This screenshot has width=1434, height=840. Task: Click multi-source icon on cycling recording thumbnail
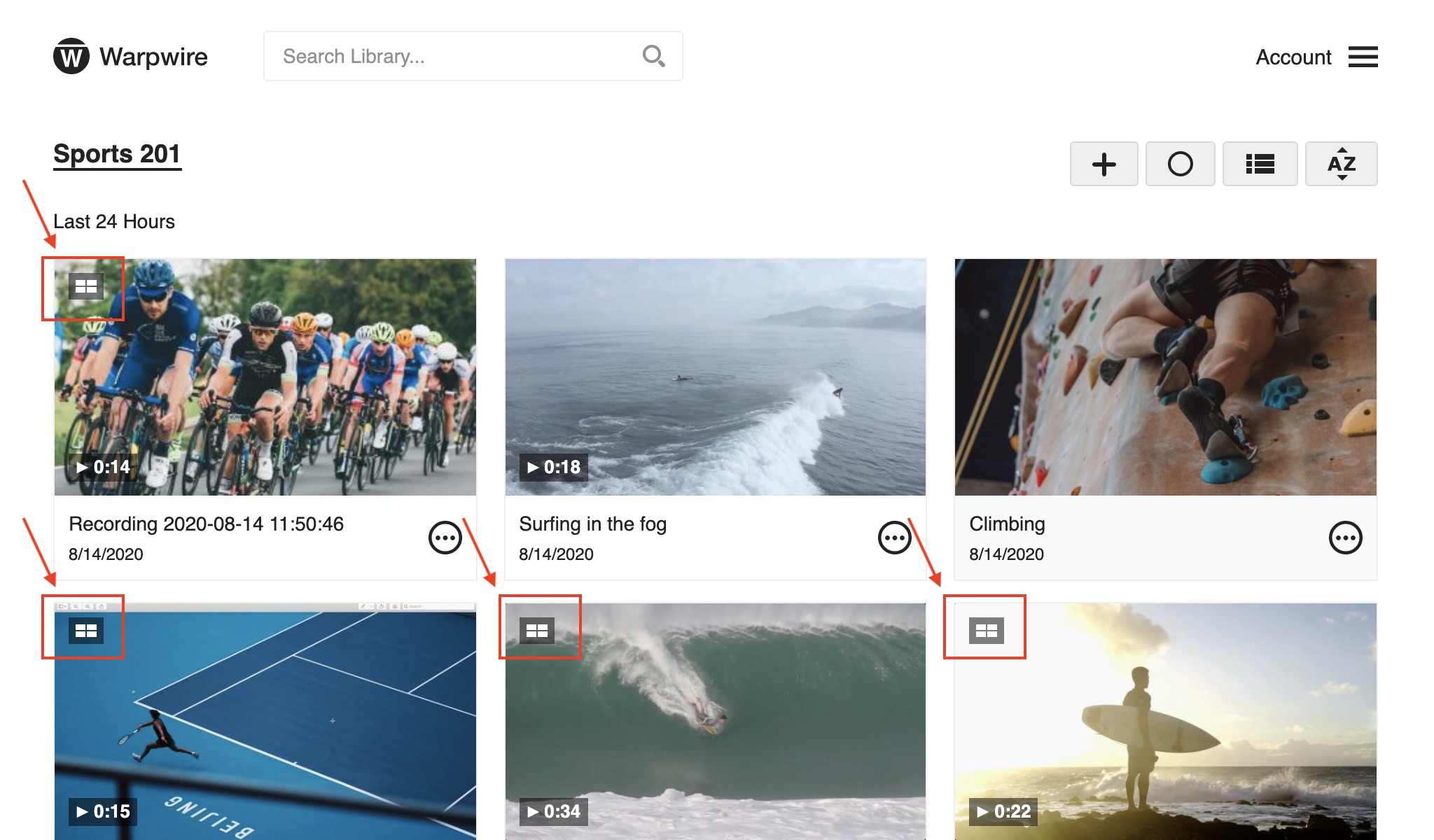(86, 286)
